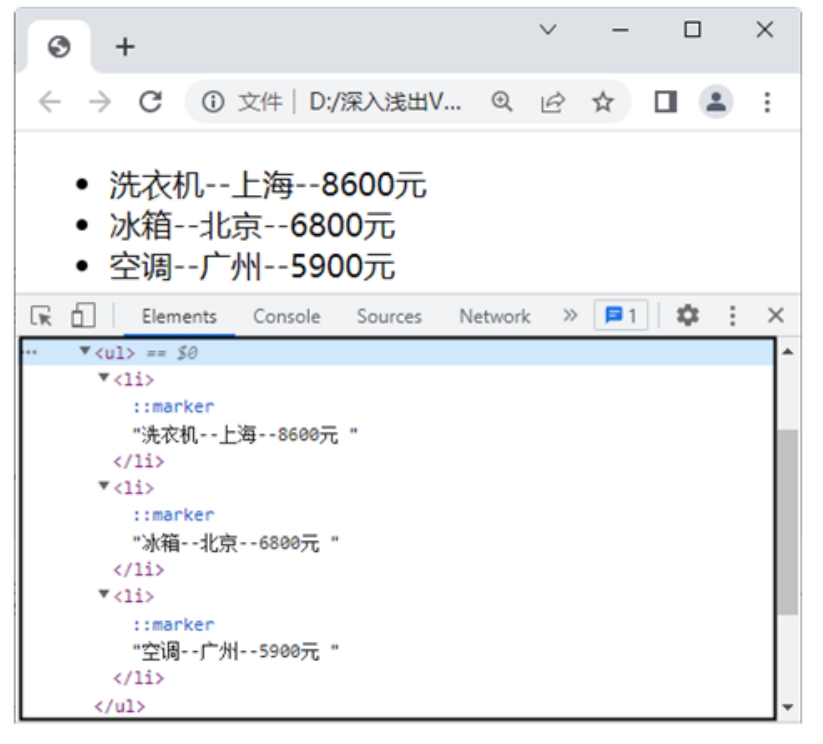This screenshot has width=823, height=744.
Task: Click the issues counter badge
Action: pyautogui.click(x=621, y=316)
